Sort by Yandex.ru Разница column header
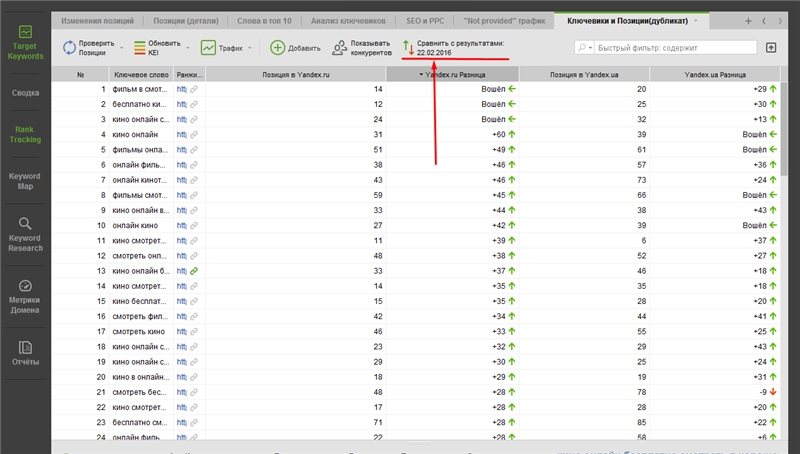This screenshot has height=454, width=800. pos(452,74)
